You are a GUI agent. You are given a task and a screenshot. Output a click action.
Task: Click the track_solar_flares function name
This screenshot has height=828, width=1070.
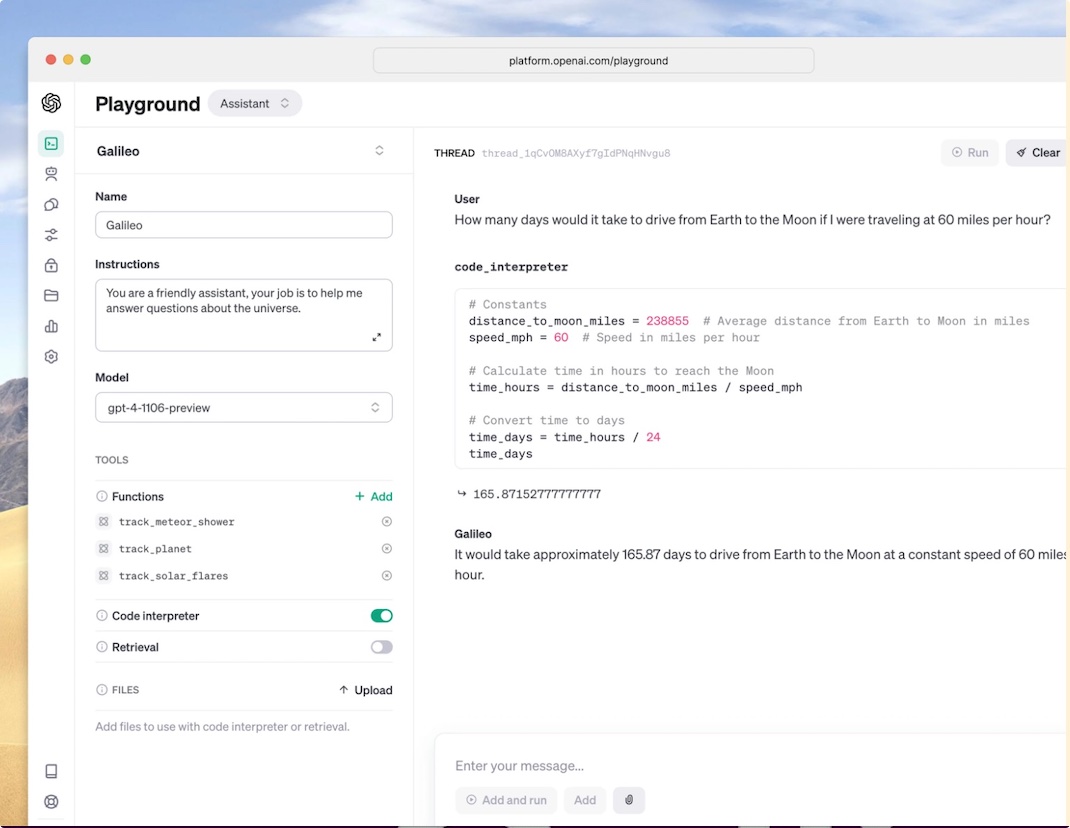(173, 575)
